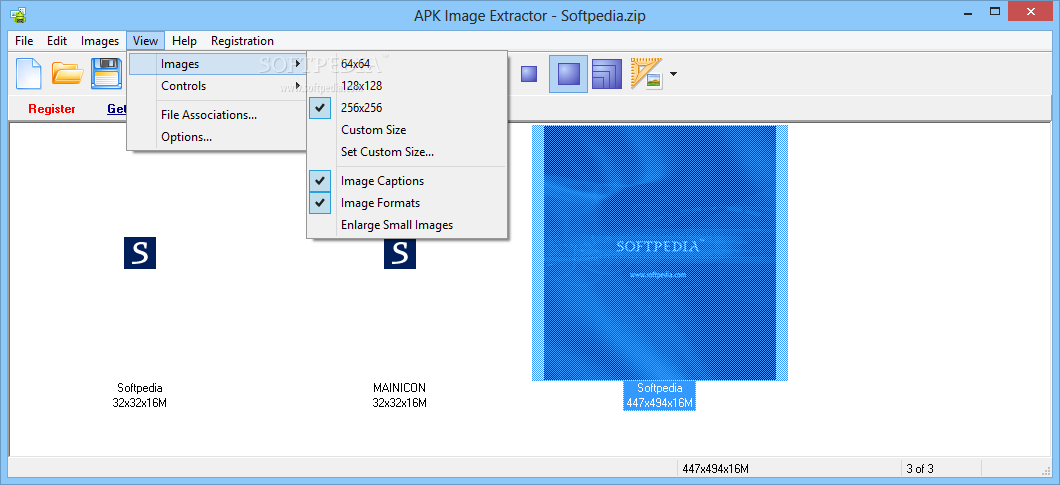
Task: Open the Help menu
Action: [x=184, y=41]
